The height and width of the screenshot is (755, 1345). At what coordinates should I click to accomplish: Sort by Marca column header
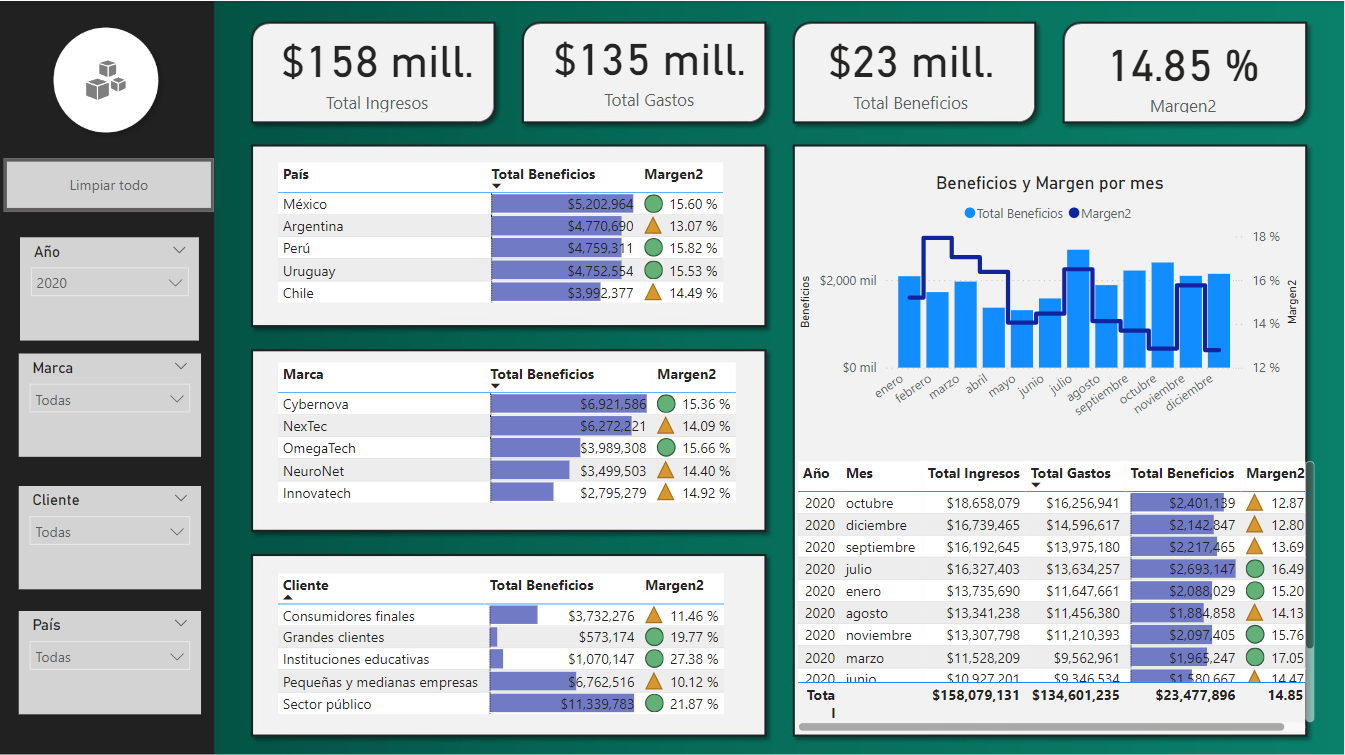click(303, 374)
